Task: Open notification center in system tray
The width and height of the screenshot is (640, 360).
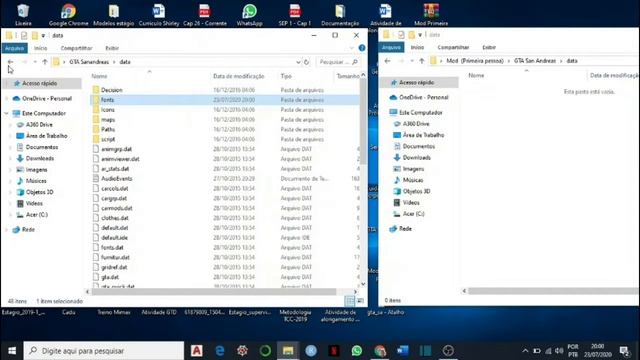Action: click(x=624, y=351)
